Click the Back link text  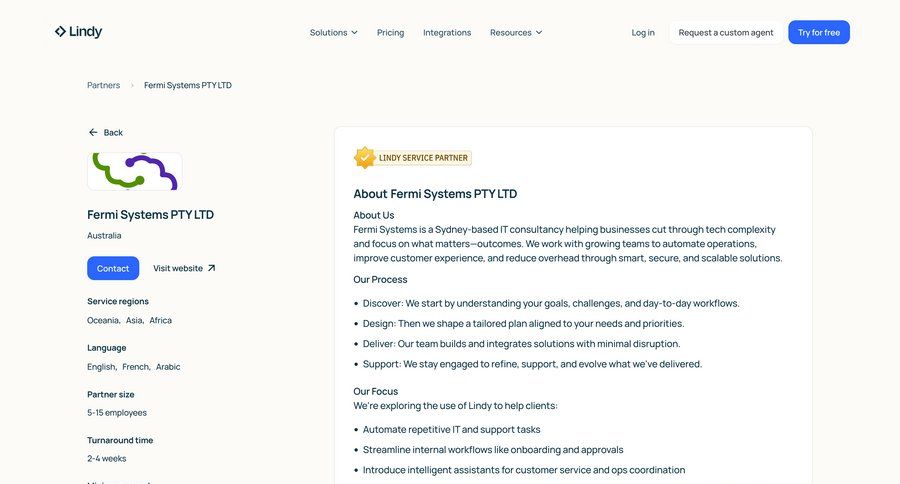pyautogui.click(x=113, y=133)
